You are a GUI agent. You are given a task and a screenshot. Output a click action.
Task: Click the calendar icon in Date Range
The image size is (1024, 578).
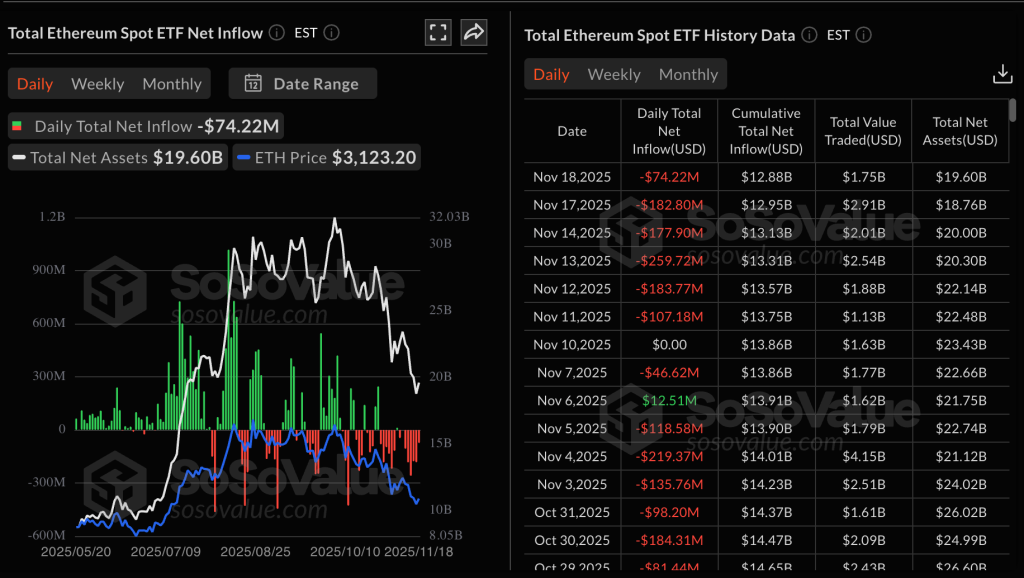[253, 84]
